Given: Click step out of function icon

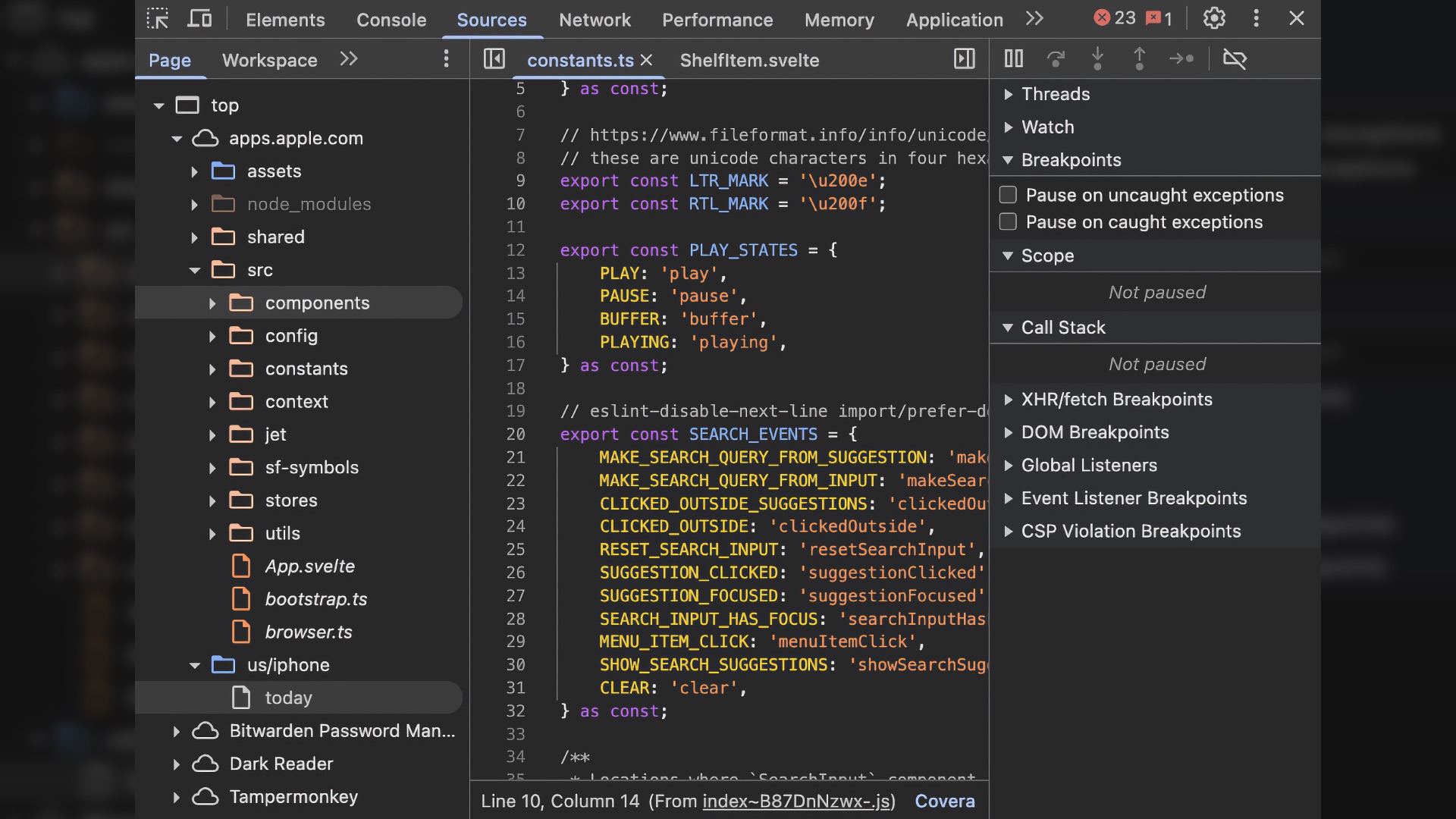Looking at the screenshot, I should (x=1139, y=59).
